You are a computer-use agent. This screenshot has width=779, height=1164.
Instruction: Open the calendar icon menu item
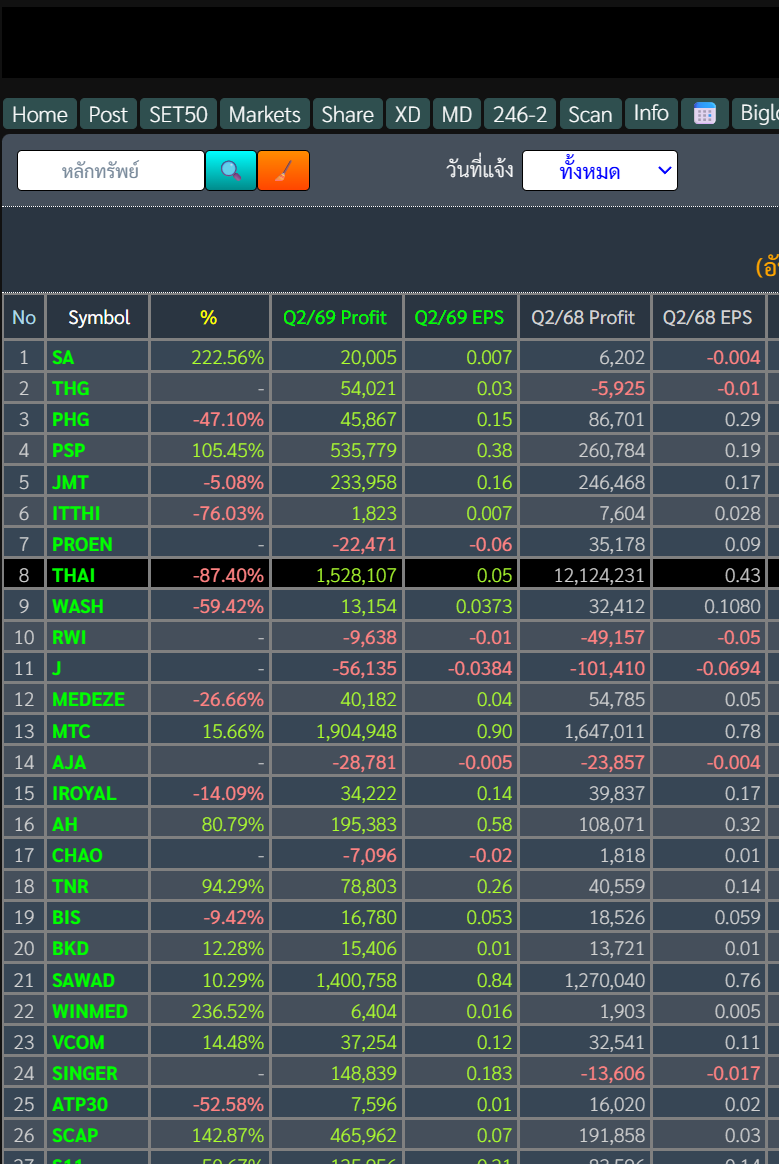(x=704, y=114)
